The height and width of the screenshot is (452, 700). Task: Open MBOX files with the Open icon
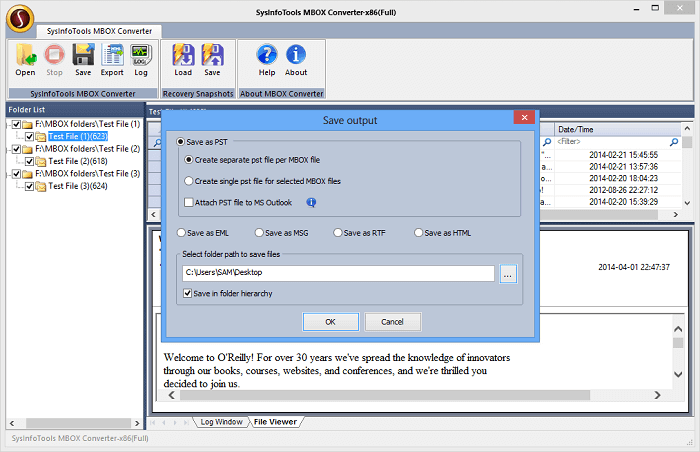tap(25, 60)
